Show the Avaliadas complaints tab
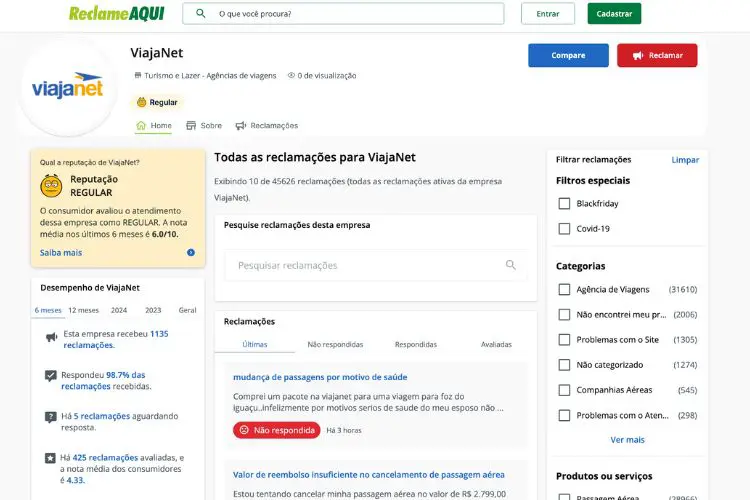Screen dimensions: 750x500 (x=496, y=344)
